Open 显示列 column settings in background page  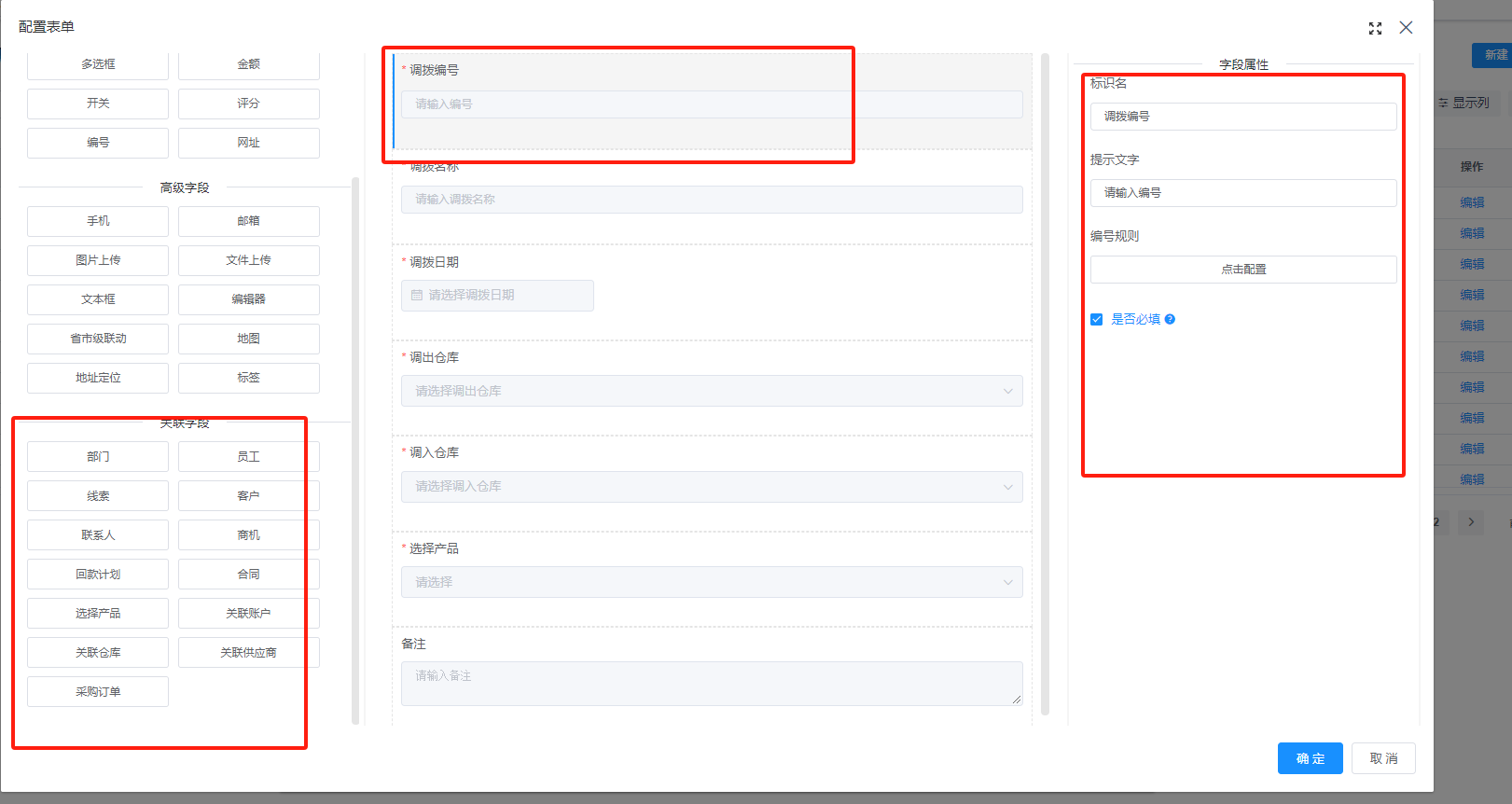[x=1464, y=103]
